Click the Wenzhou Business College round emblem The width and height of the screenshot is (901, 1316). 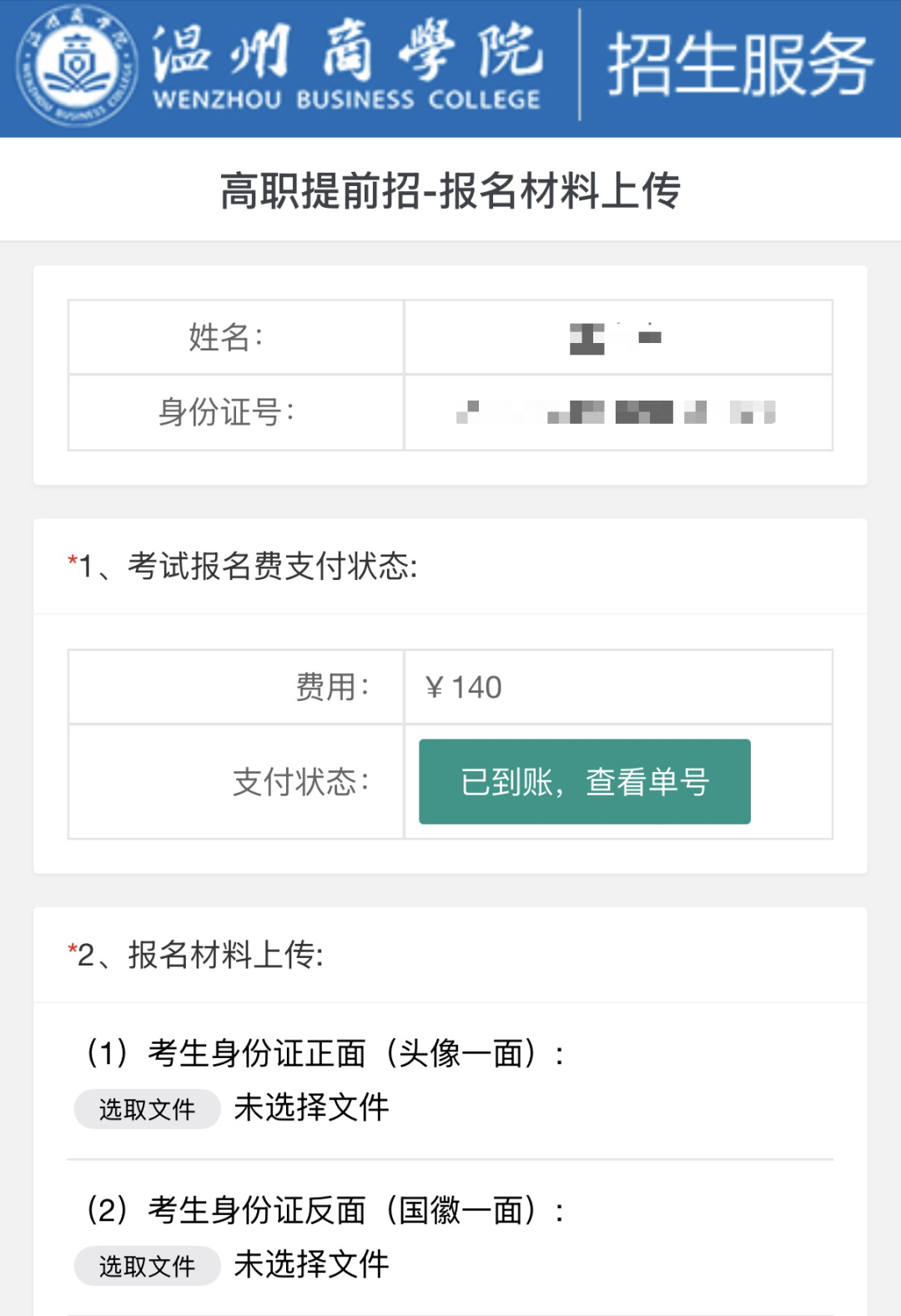coord(77,67)
